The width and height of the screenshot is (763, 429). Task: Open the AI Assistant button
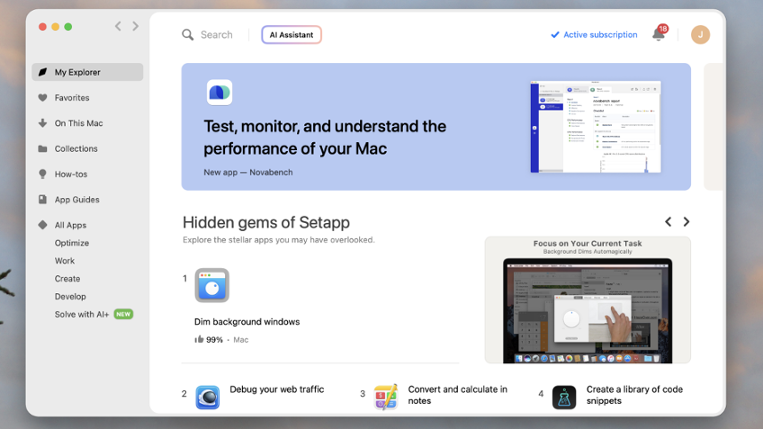[x=291, y=35]
